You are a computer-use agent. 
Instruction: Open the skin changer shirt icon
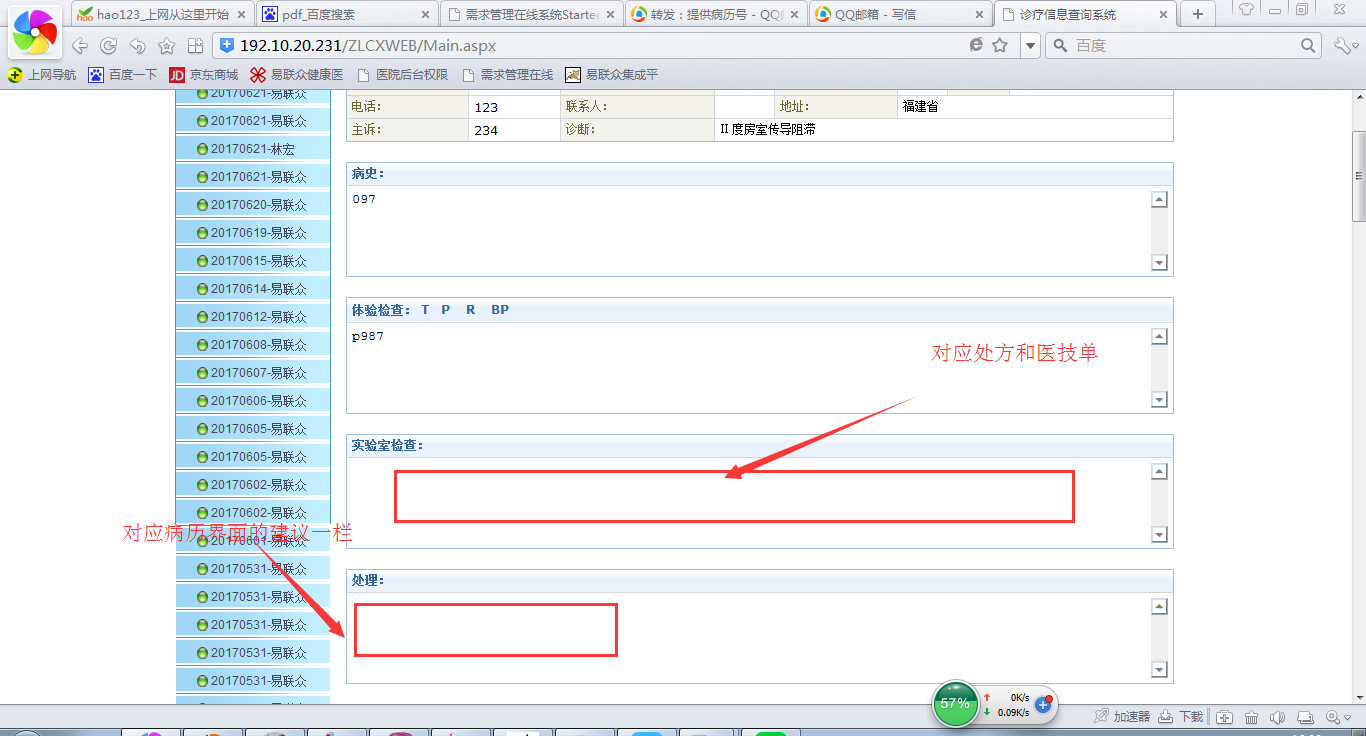click(x=1247, y=10)
